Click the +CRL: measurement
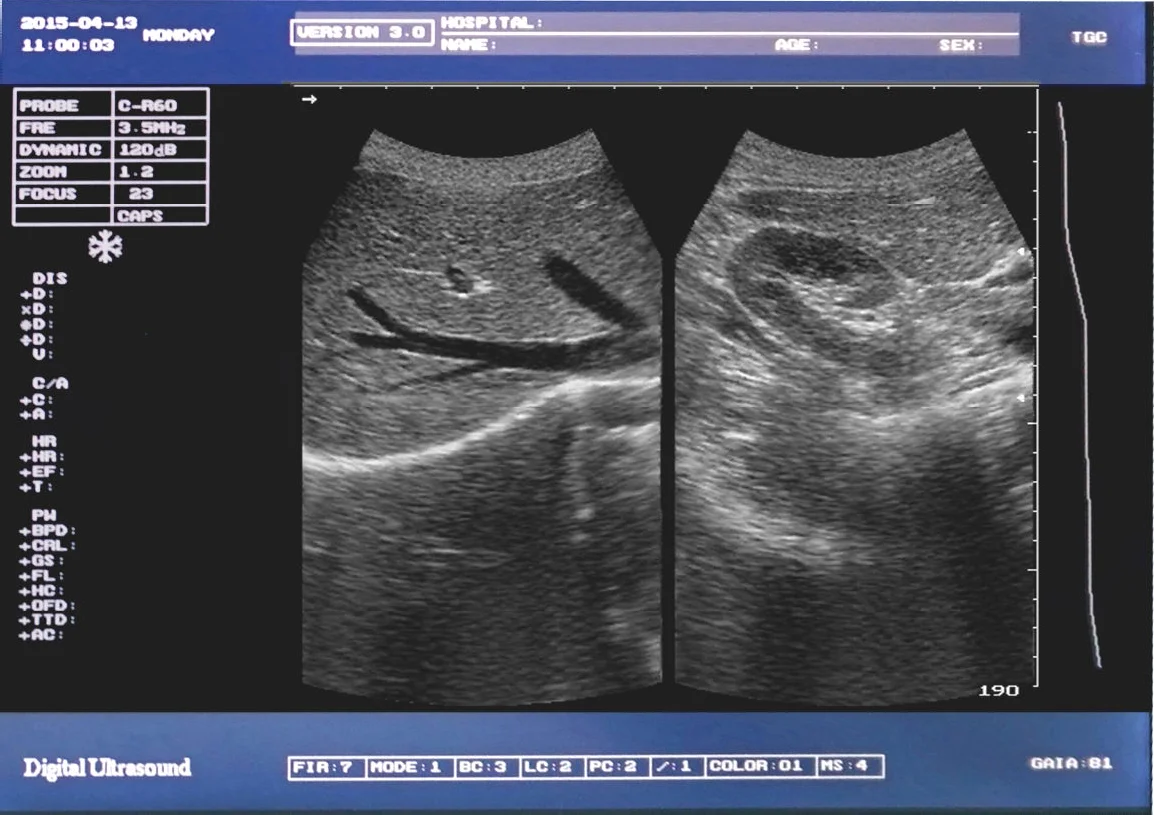 (48, 546)
